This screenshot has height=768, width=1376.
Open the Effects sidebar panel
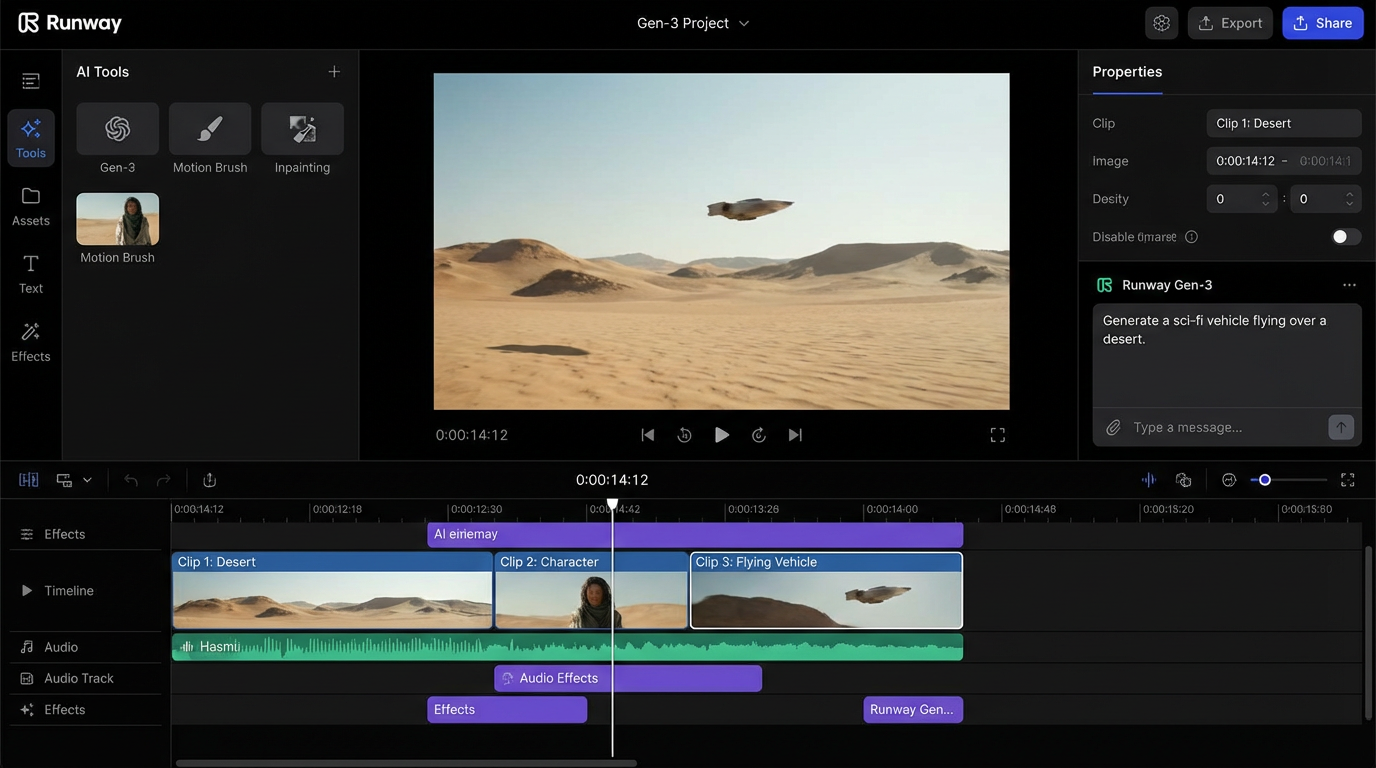coord(31,341)
